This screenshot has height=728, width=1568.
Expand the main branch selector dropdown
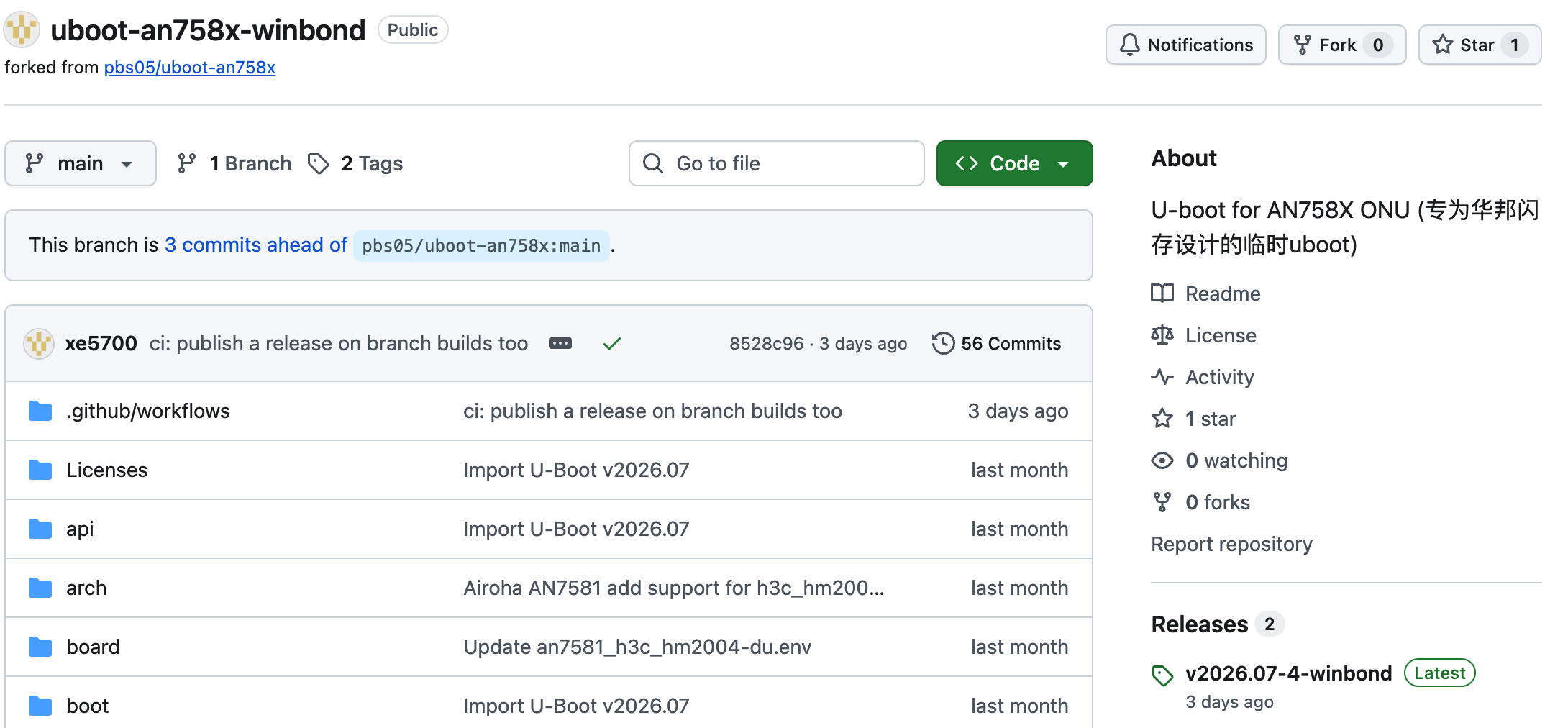81,163
